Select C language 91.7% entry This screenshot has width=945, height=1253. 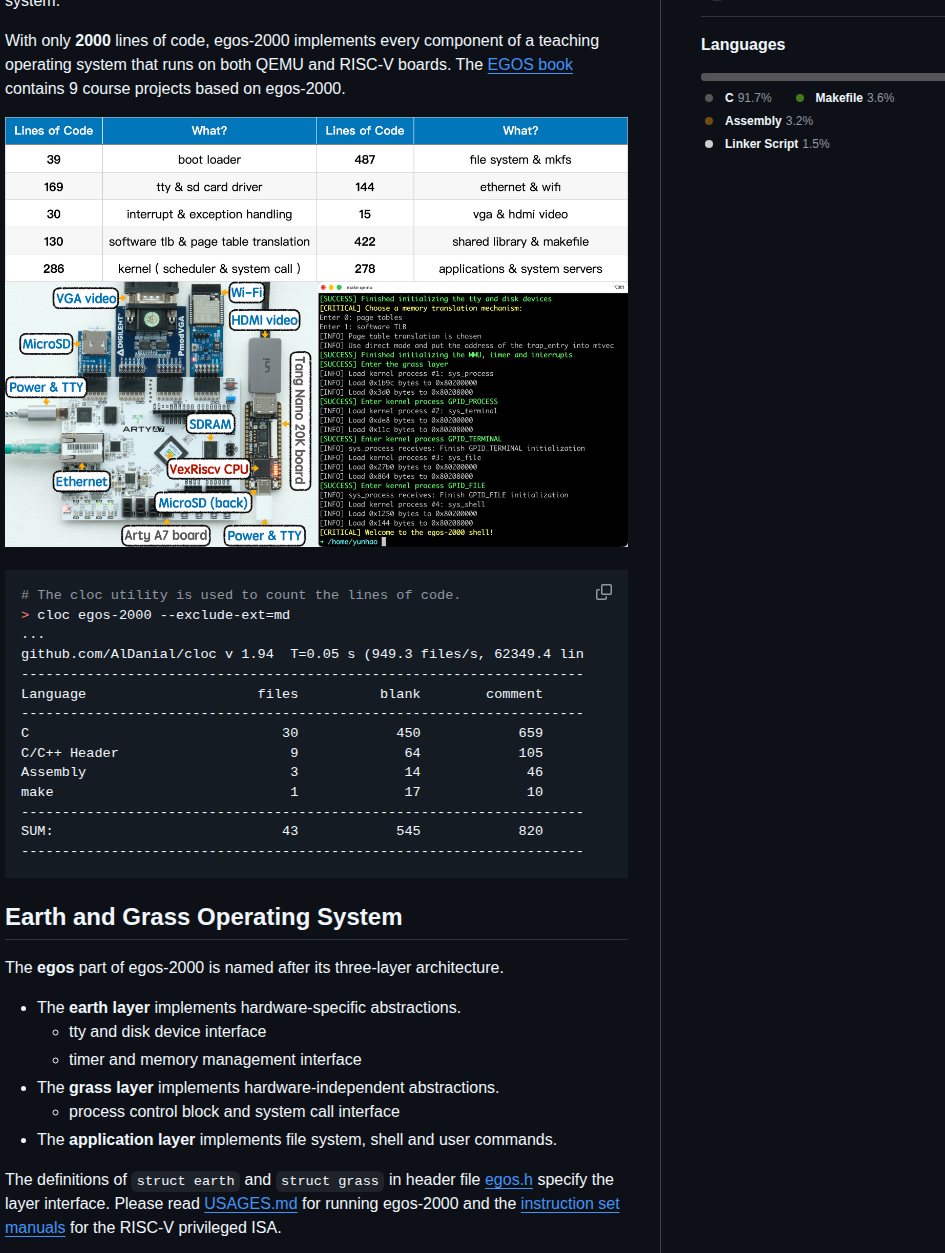(738, 98)
